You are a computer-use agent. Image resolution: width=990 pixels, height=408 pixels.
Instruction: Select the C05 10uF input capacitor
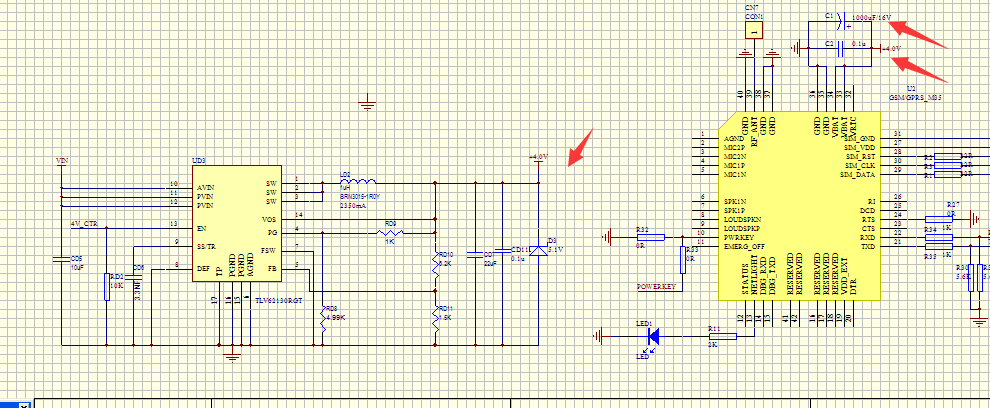tap(61, 260)
